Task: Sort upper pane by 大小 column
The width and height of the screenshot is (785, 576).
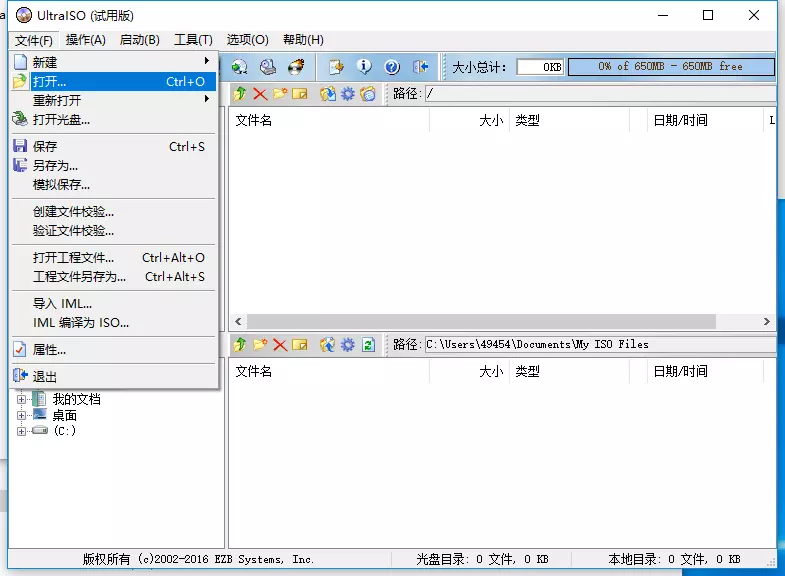Action: pyautogui.click(x=469, y=120)
